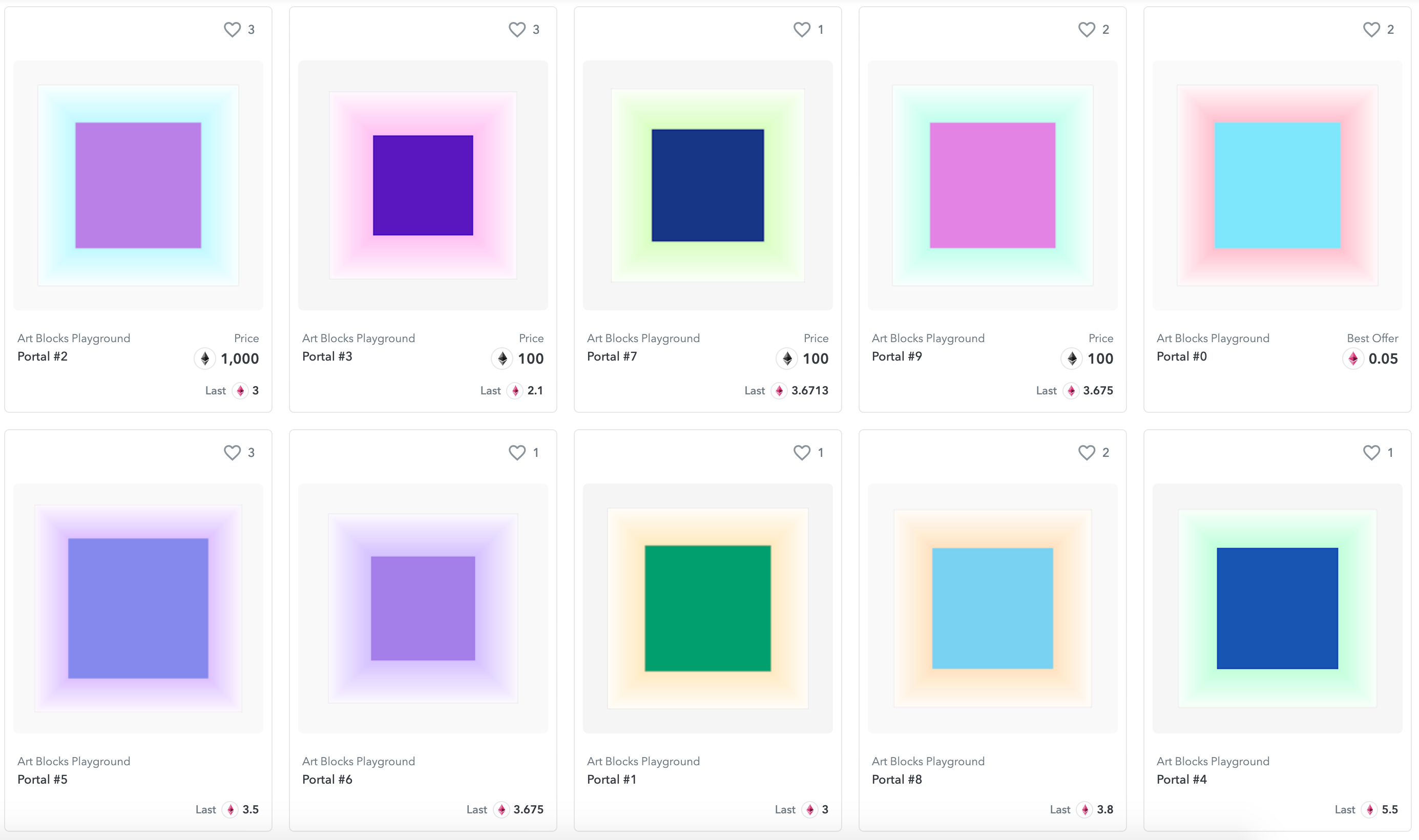Click WETH icon beside Portal #6 last 3.675

(502, 809)
